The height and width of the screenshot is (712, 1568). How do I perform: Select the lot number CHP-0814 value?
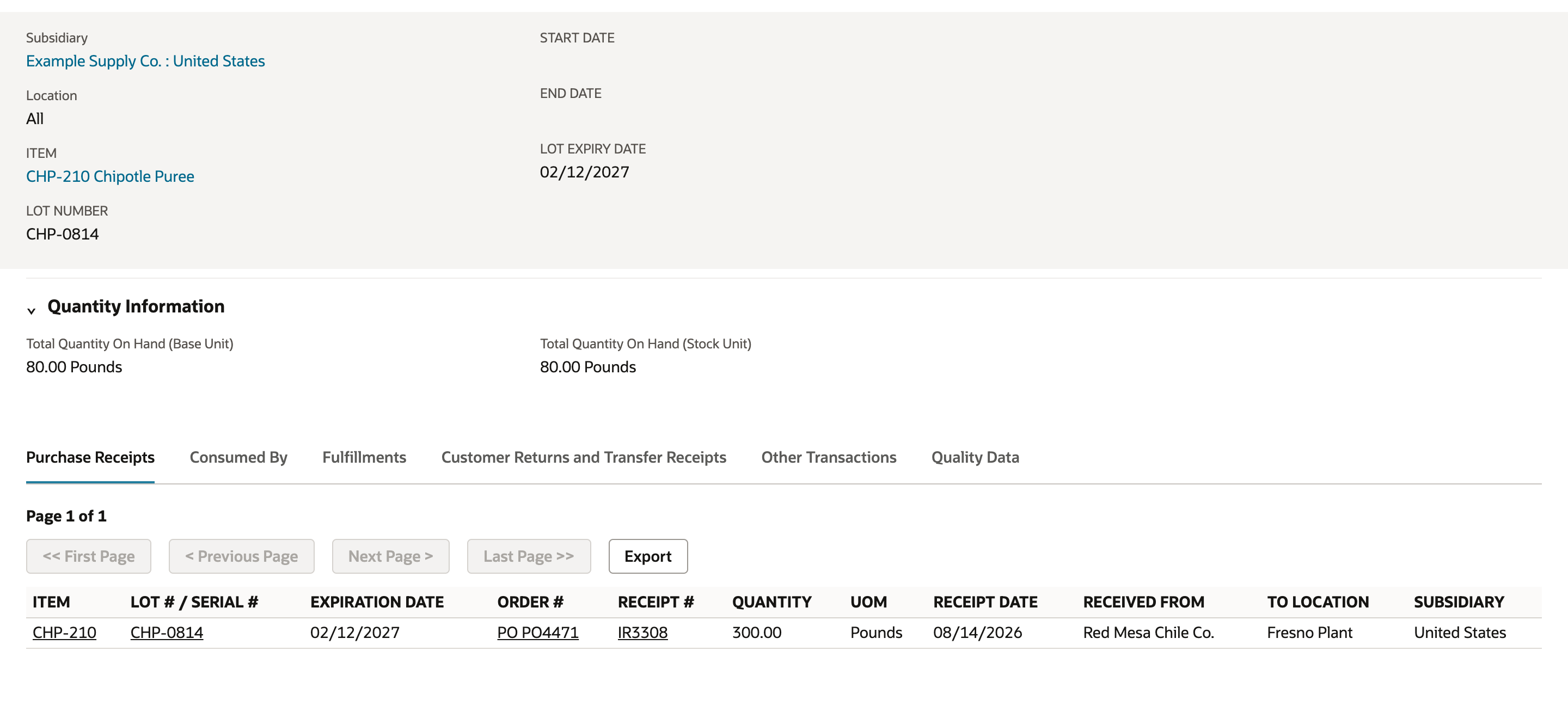point(62,234)
